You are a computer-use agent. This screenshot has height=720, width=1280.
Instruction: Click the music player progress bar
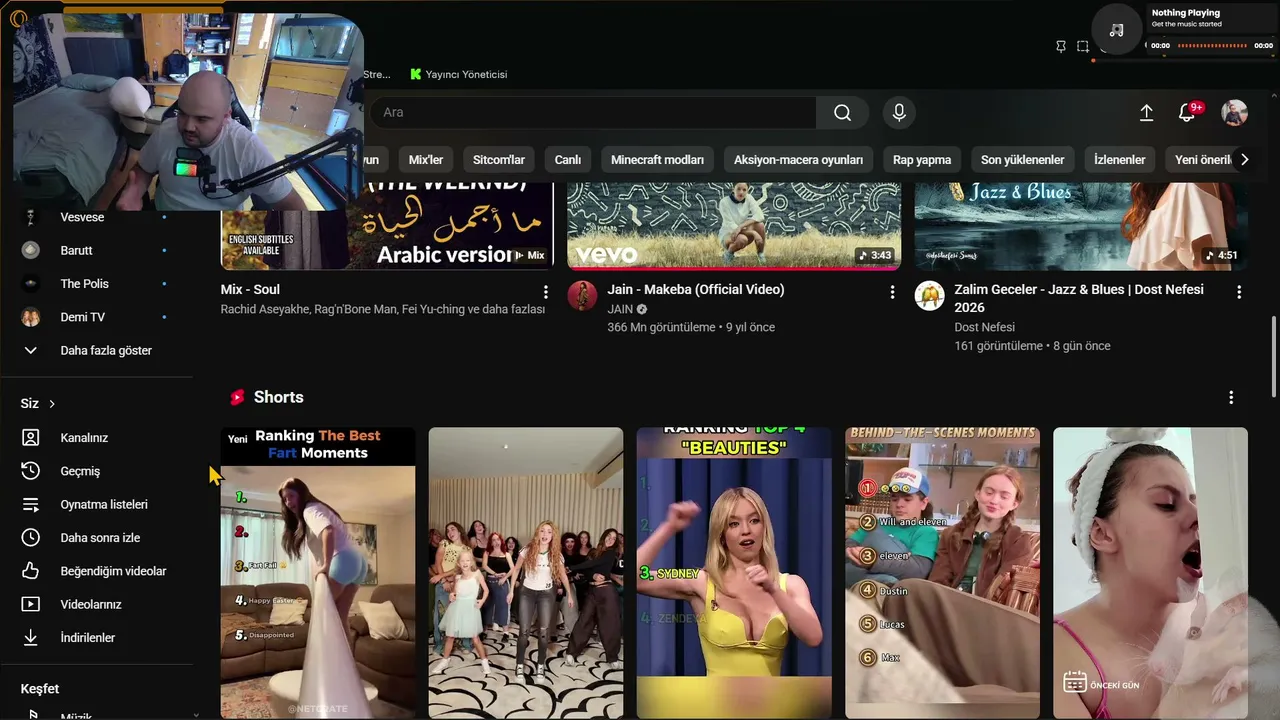click(x=1212, y=45)
